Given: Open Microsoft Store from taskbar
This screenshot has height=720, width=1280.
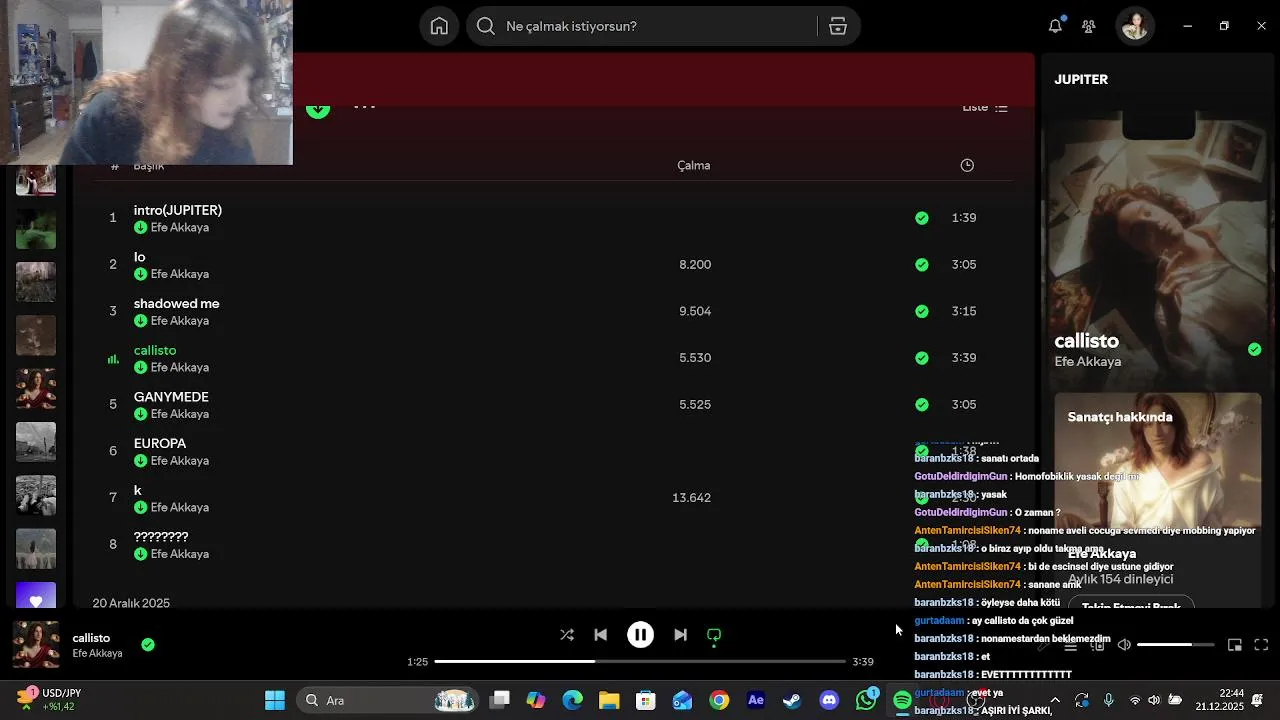Looking at the screenshot, I should 646,701.
